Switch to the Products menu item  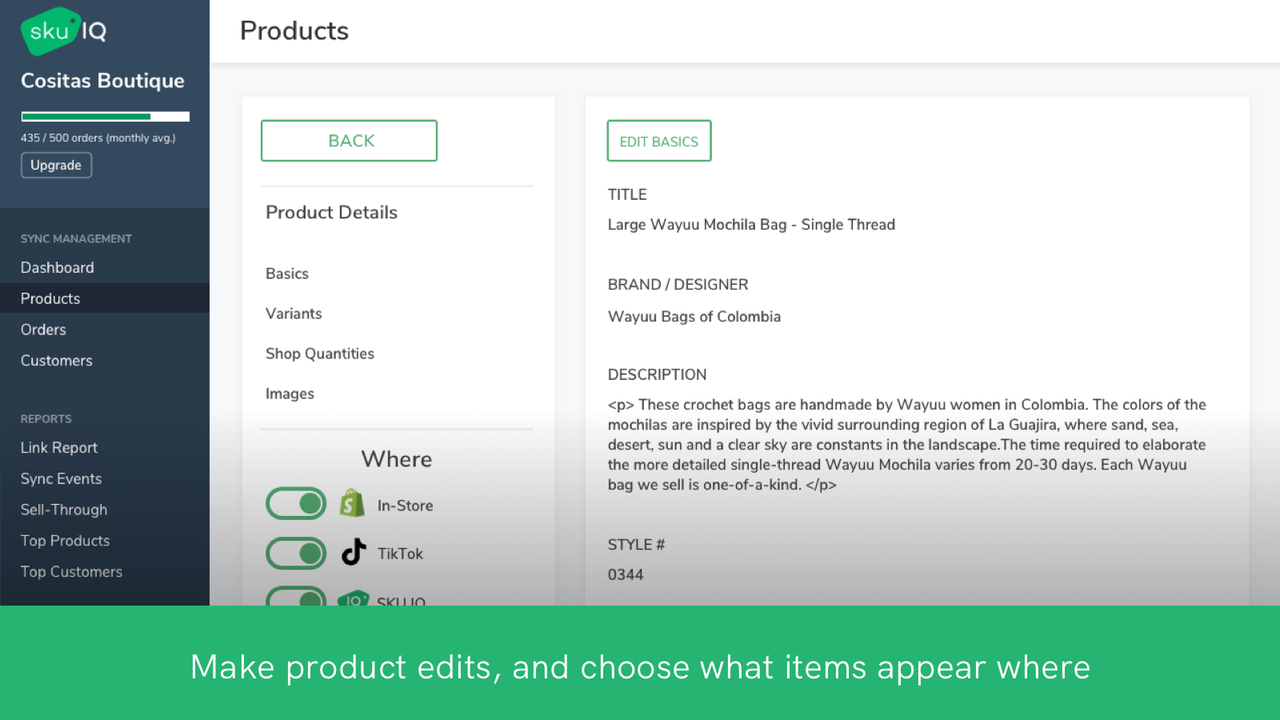point(50,298)
